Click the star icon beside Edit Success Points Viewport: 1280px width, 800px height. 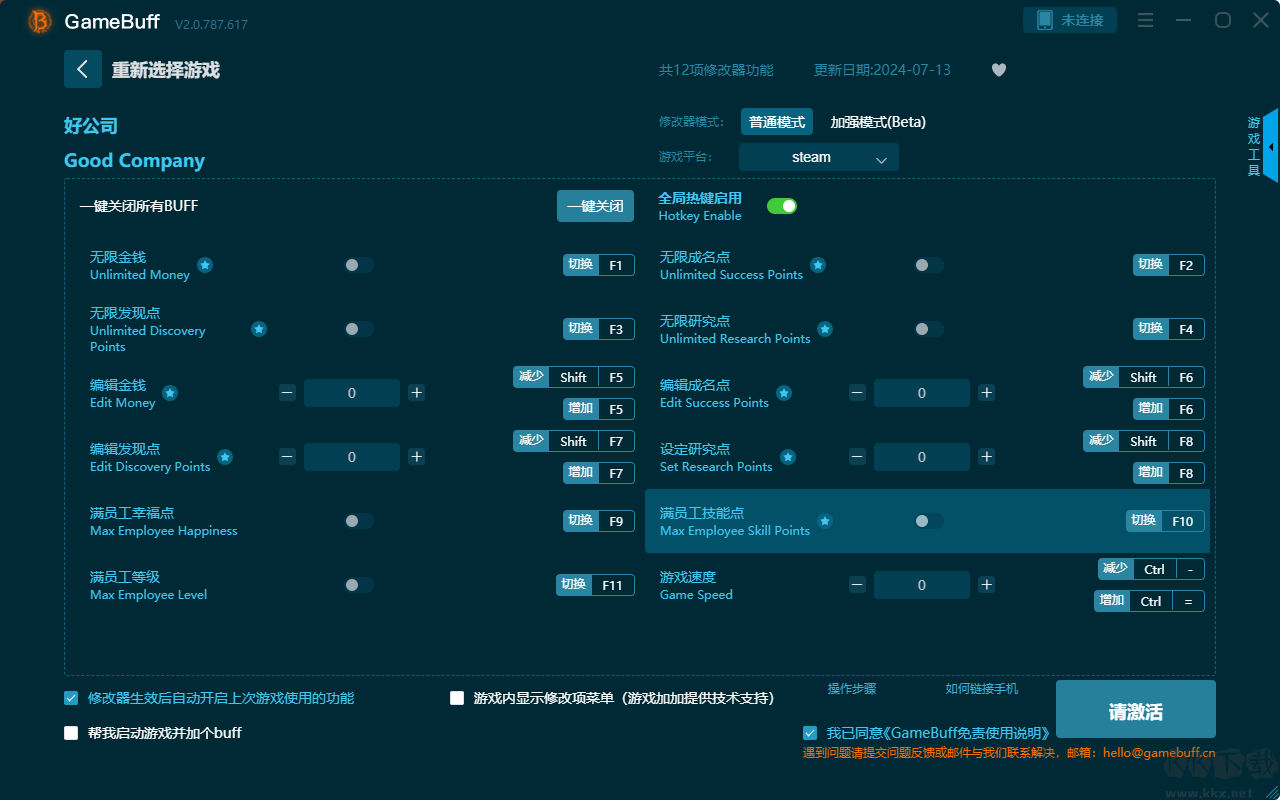784,393
